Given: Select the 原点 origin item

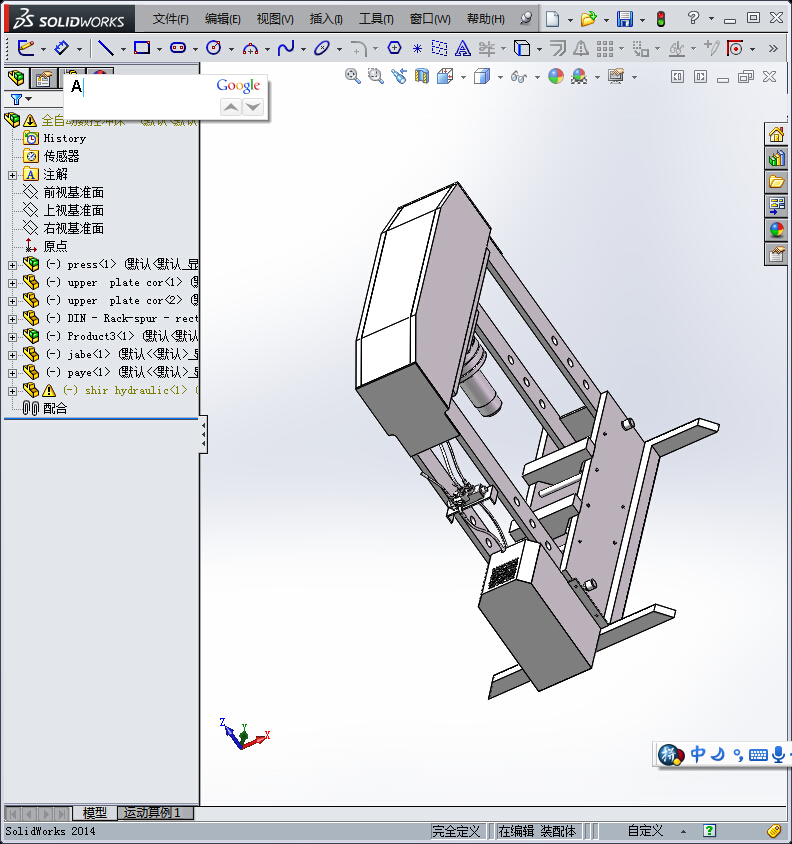Looking at the screenshot, I should tap(55, 247).
